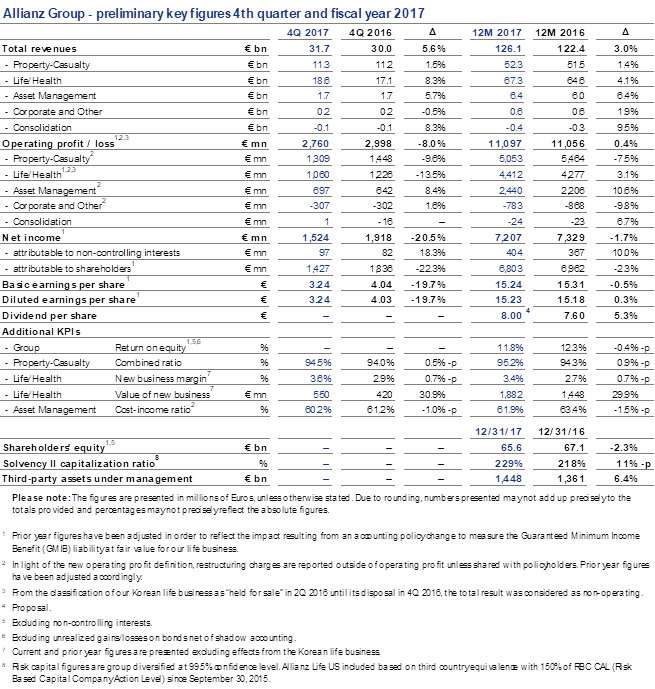Click the 'Dividend per share' row label

coord(49,315)
